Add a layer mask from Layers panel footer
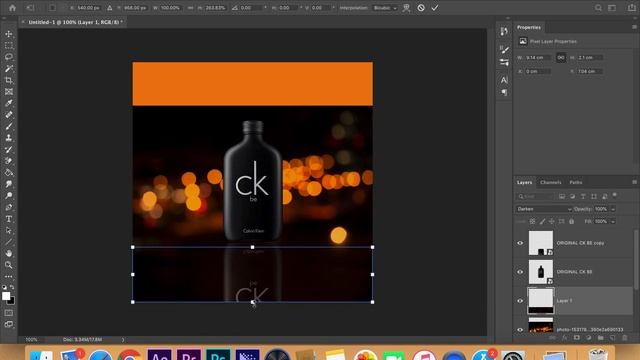 click(x=576, y=338)
